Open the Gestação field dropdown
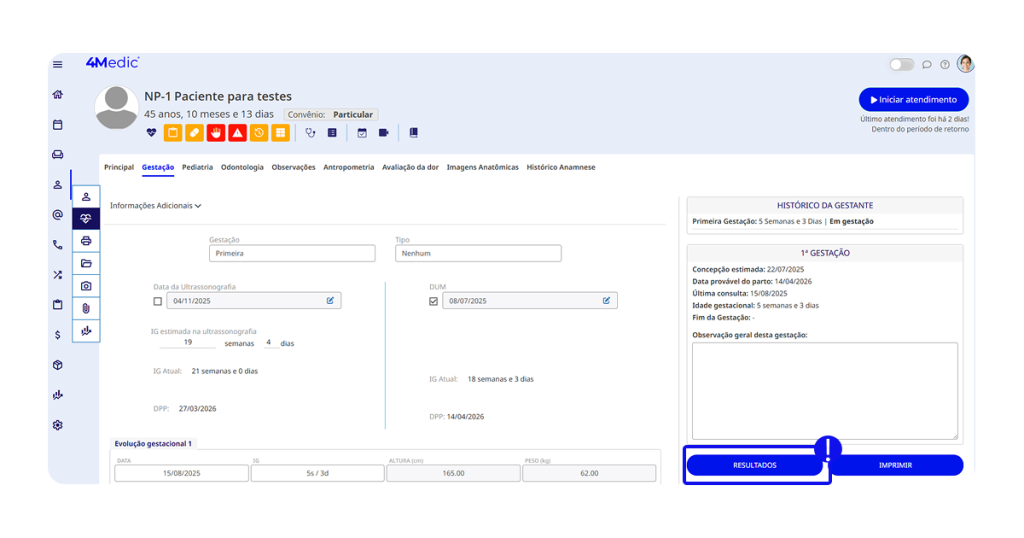 coord(291,254)
